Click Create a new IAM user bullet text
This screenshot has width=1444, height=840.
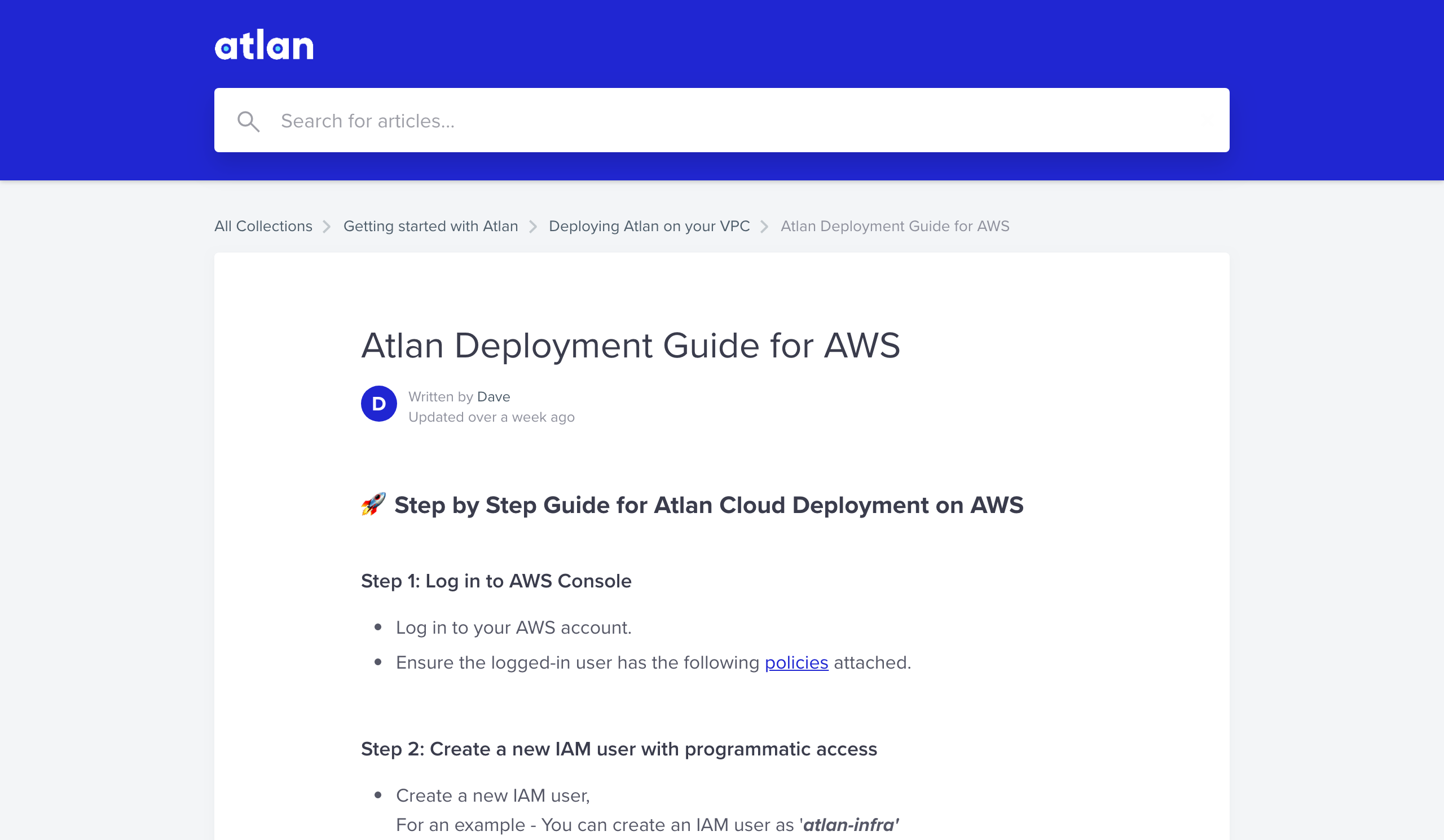pos(493,795)
